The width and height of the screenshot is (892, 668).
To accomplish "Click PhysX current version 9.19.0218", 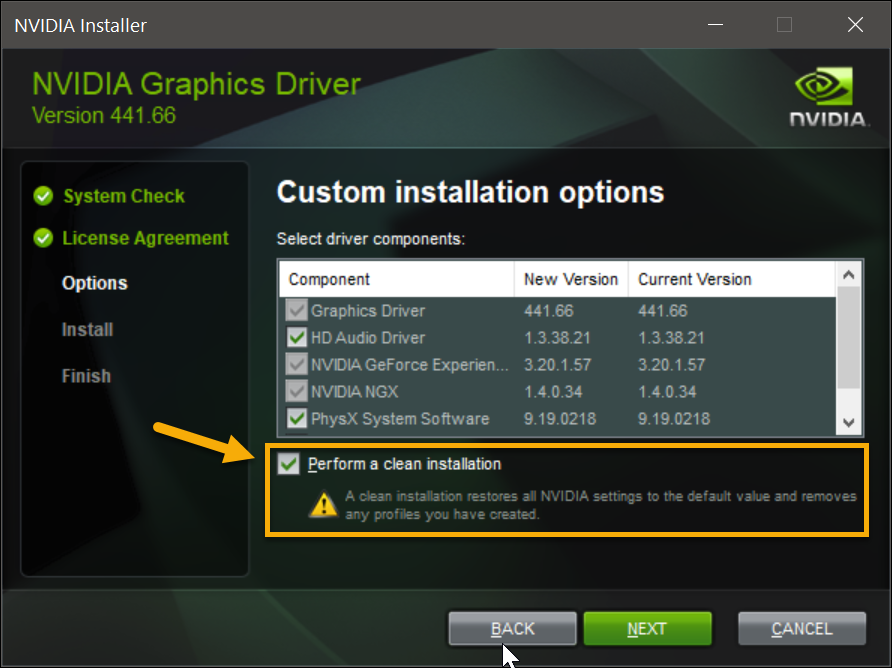I will (x=674, y=418).
